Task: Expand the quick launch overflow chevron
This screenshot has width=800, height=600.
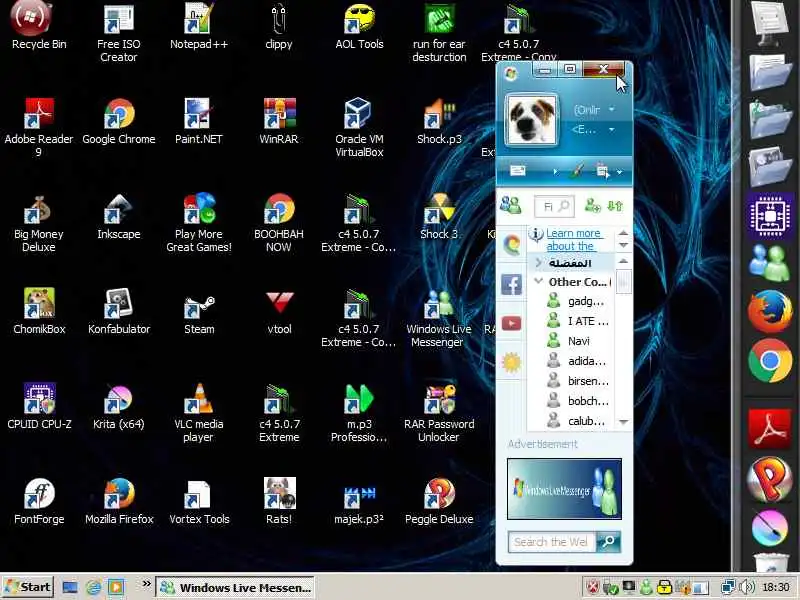Action: pos(146,584)
